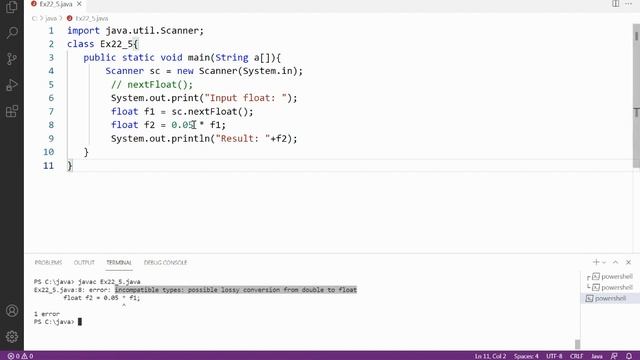Open the Source Control view
Image resolution: width=640 pixels, height=360 pixels.
coord(12,59)
